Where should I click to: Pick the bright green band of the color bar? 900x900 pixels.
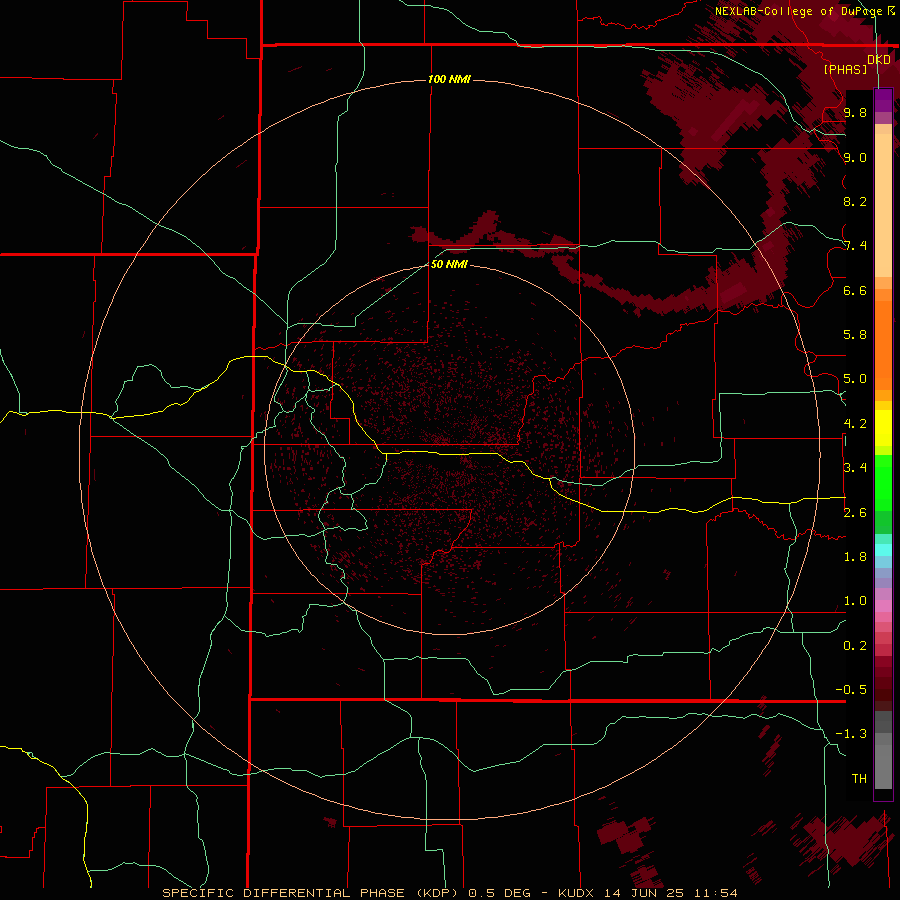883,482
